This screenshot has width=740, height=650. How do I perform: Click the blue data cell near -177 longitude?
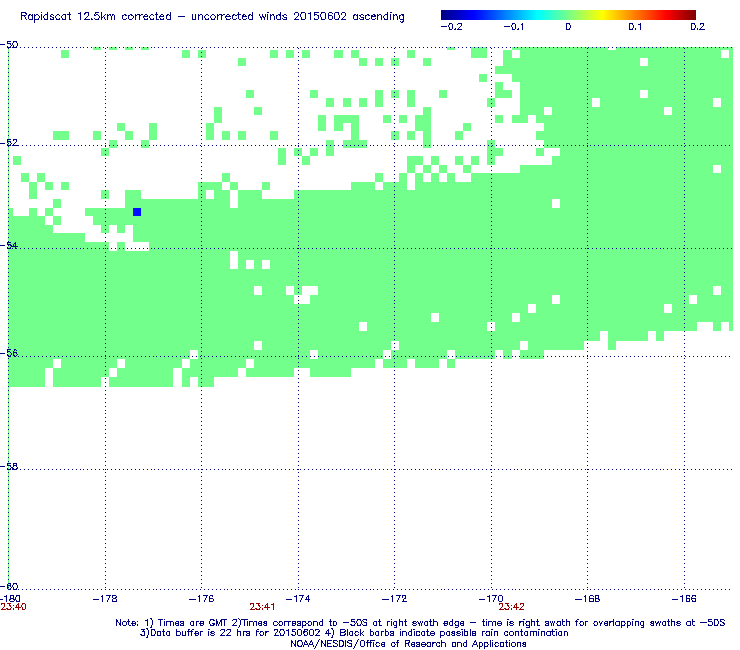137,212
